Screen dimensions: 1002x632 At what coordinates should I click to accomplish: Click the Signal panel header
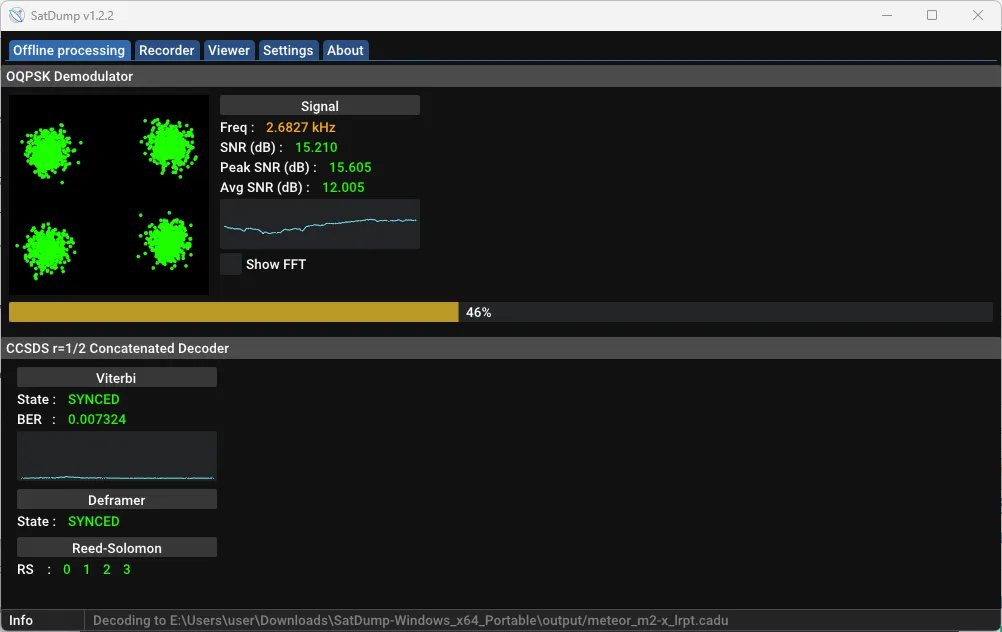320,105
